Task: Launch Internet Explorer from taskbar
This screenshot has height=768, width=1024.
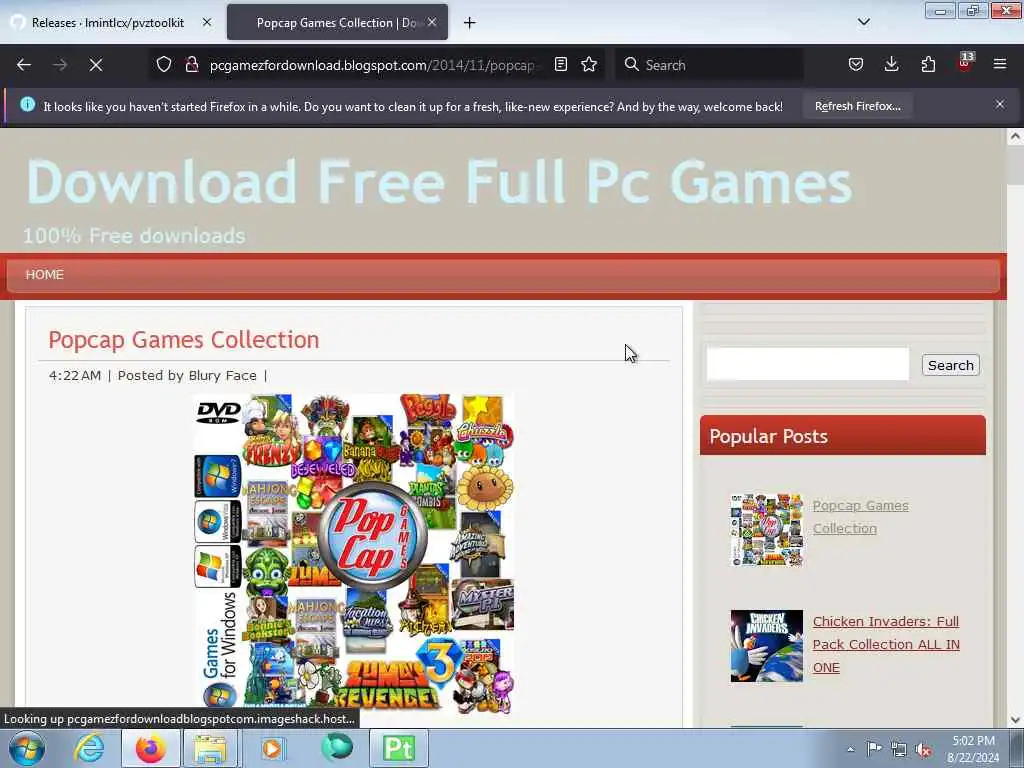Action: 89,748
